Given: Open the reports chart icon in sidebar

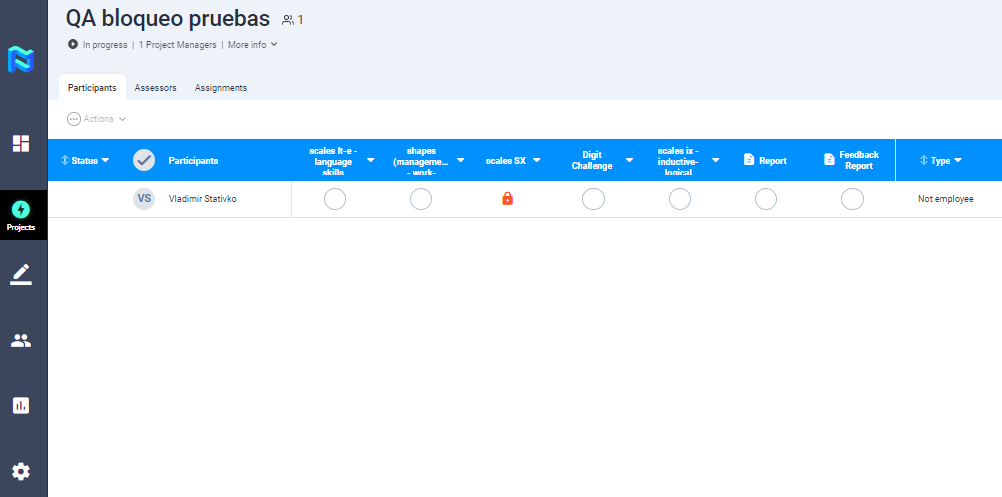Looking at the screenshot, I should click(x=21, y=405).
